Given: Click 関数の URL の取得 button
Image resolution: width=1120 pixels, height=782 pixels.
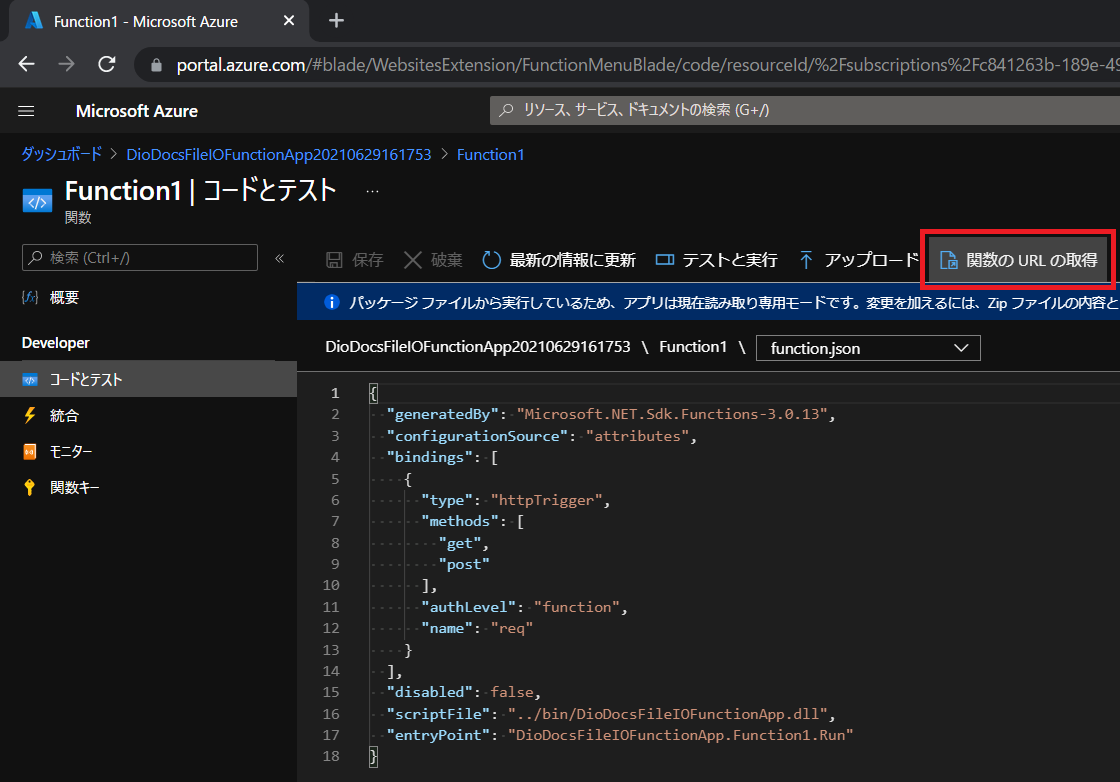Looking at the screenshot, I should coord(1019,260).
